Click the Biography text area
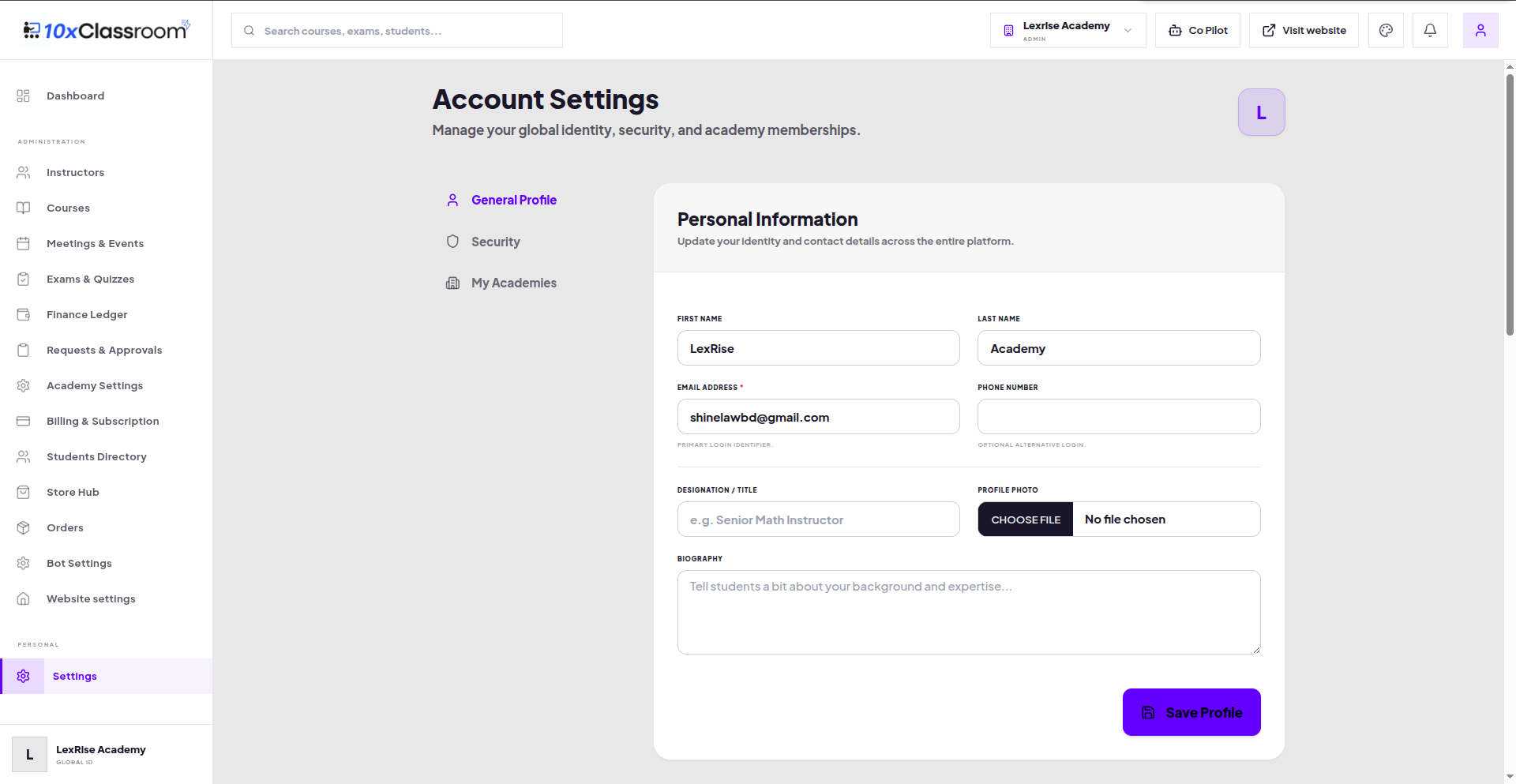Image resolution: width=1516 pixels, height=784 pixels. click(x=969, y=612)
